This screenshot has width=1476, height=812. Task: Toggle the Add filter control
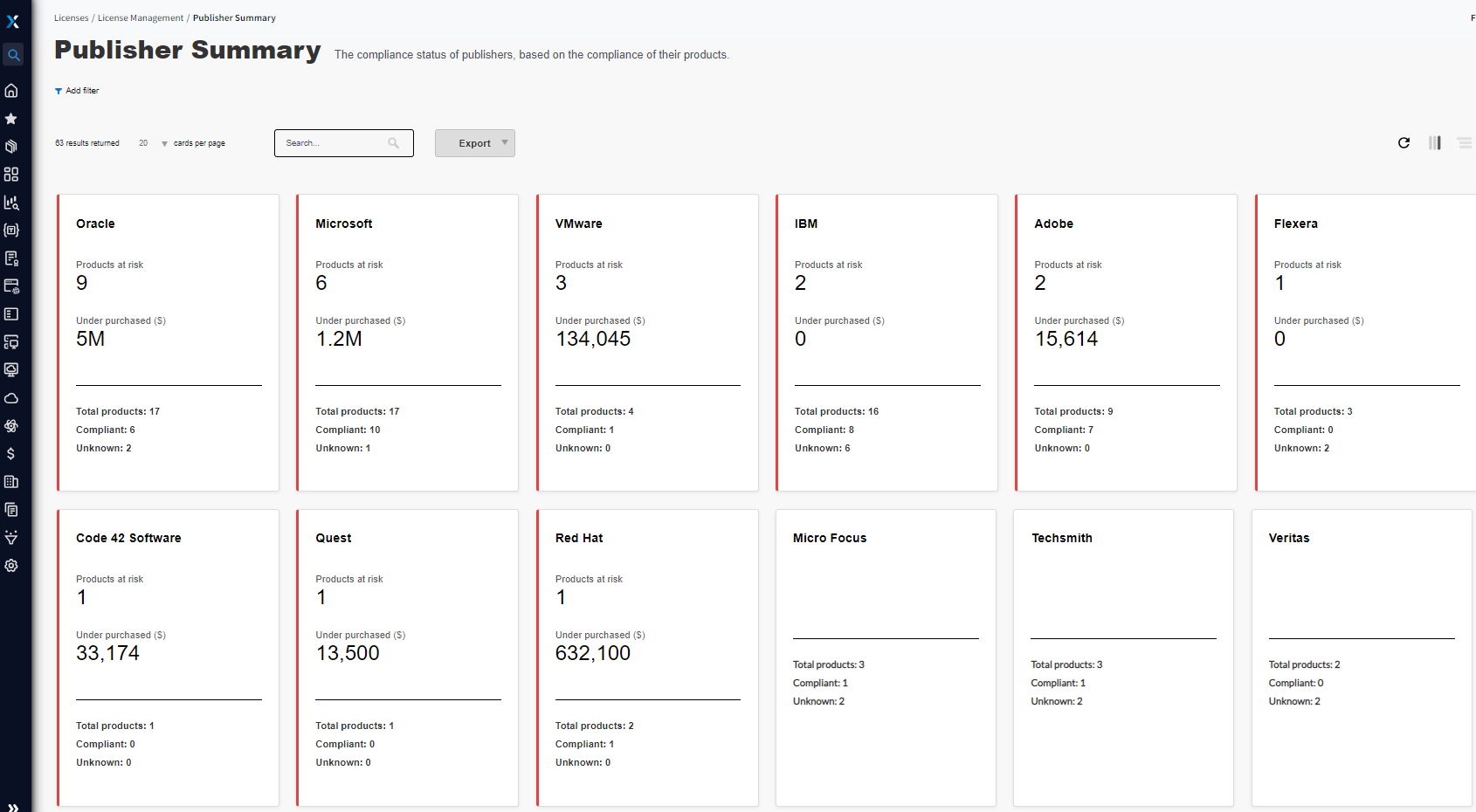coord(77,90)
